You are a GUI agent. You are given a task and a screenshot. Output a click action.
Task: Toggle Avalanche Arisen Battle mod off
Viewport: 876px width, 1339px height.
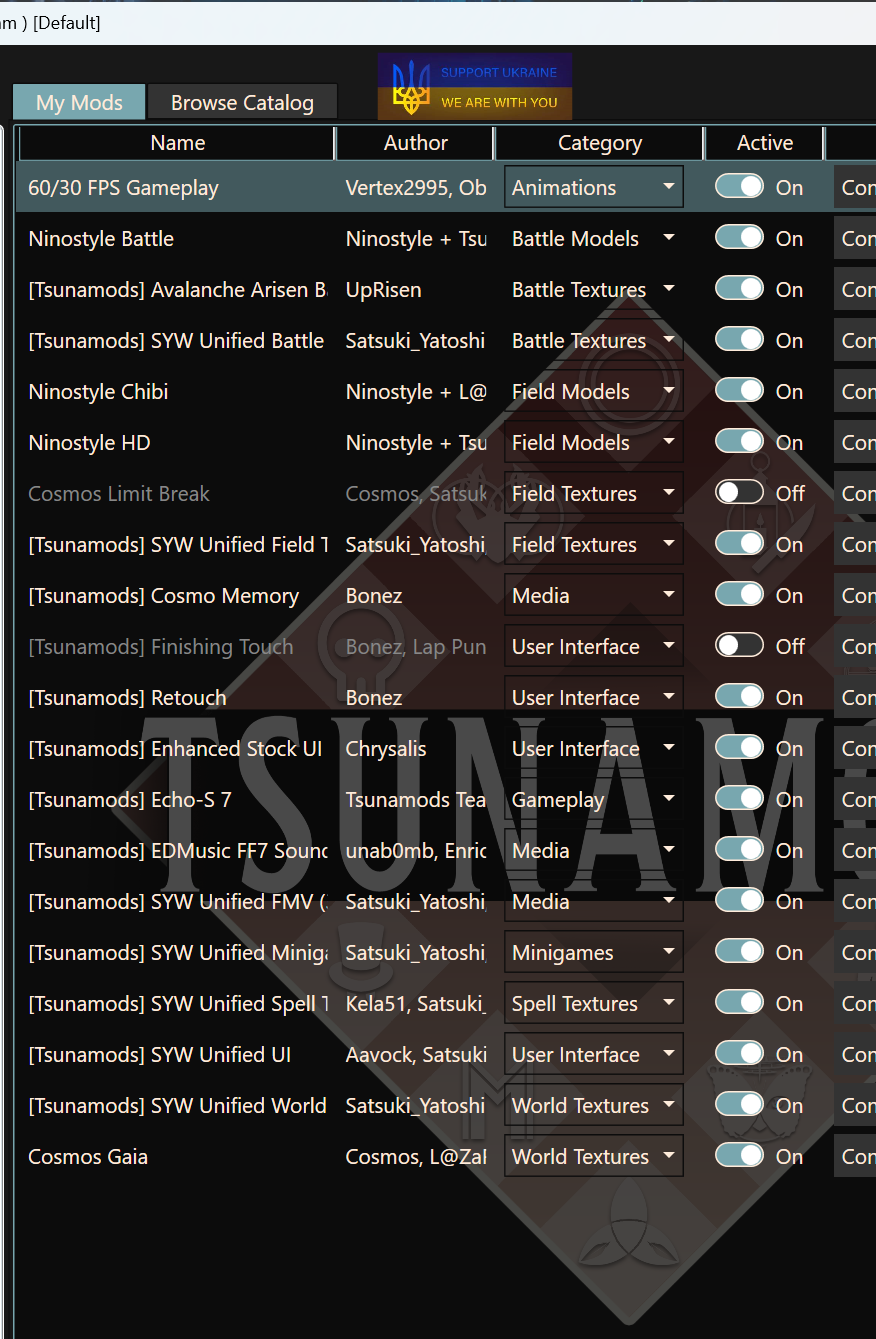pos(740,289)
